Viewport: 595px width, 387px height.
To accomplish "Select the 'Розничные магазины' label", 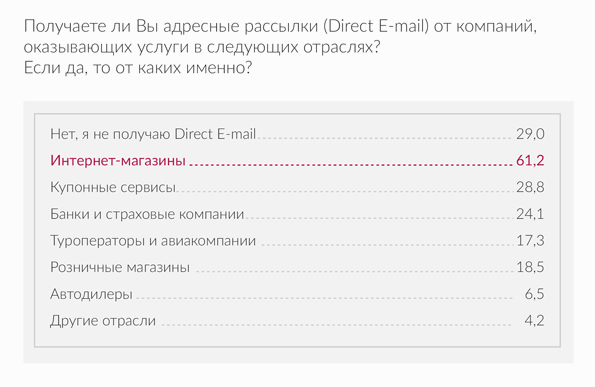I will 120,267.
